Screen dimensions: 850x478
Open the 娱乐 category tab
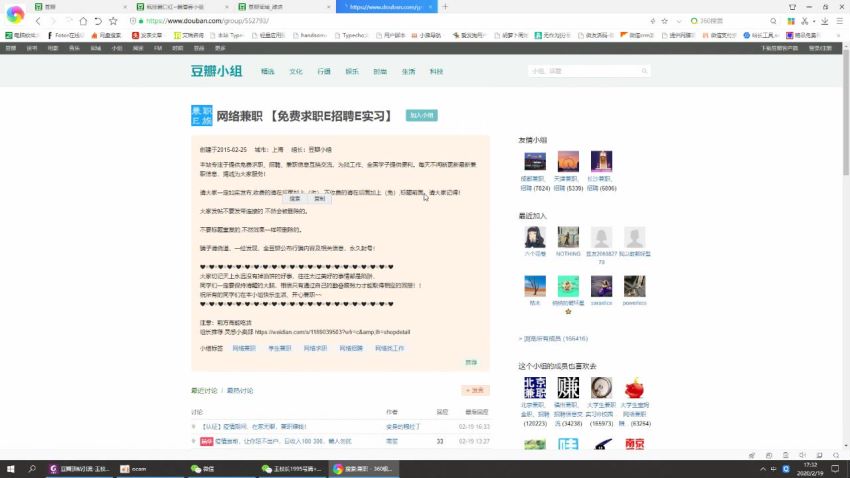click(x=352, y=72)
